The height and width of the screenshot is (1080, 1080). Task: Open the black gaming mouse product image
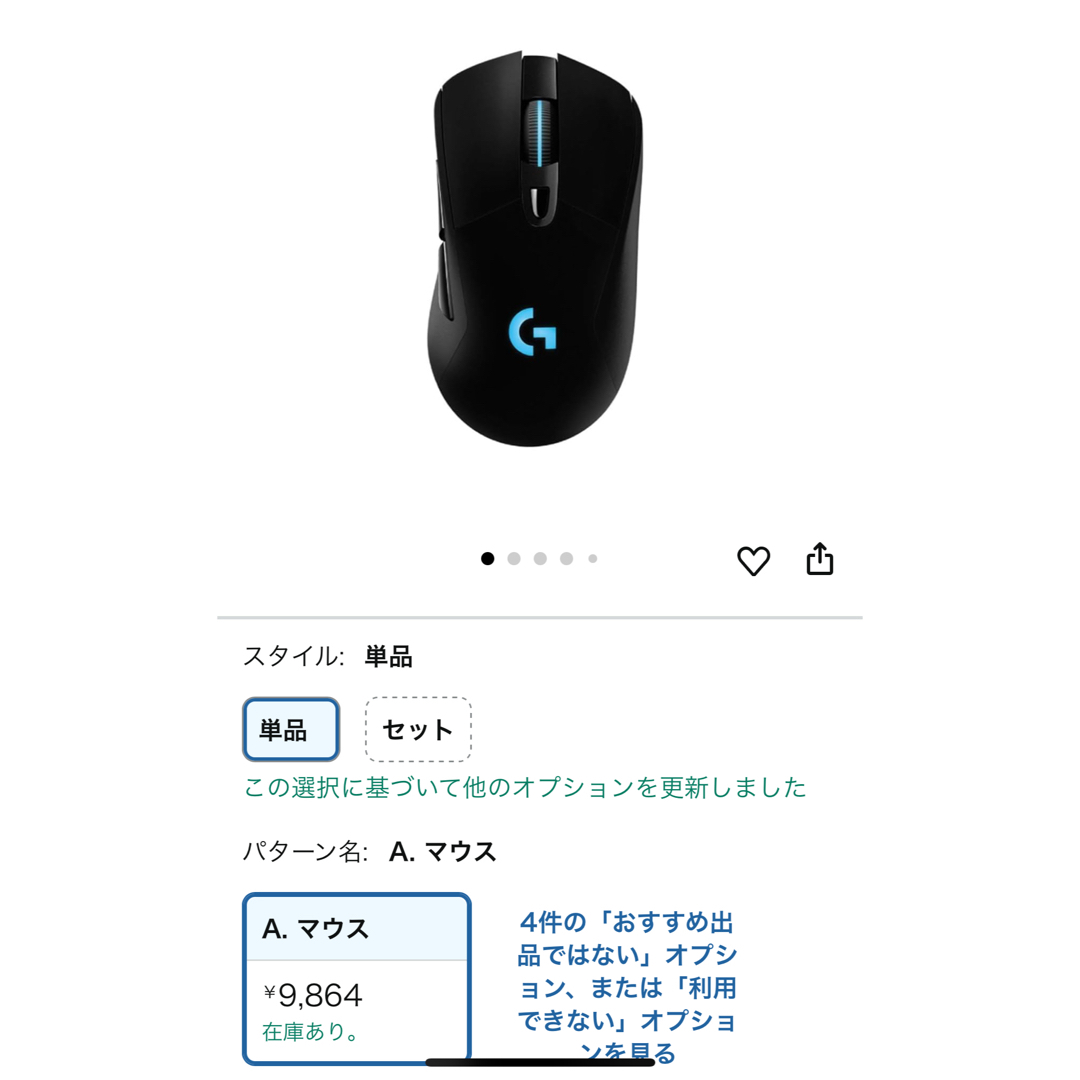(534, 248)
